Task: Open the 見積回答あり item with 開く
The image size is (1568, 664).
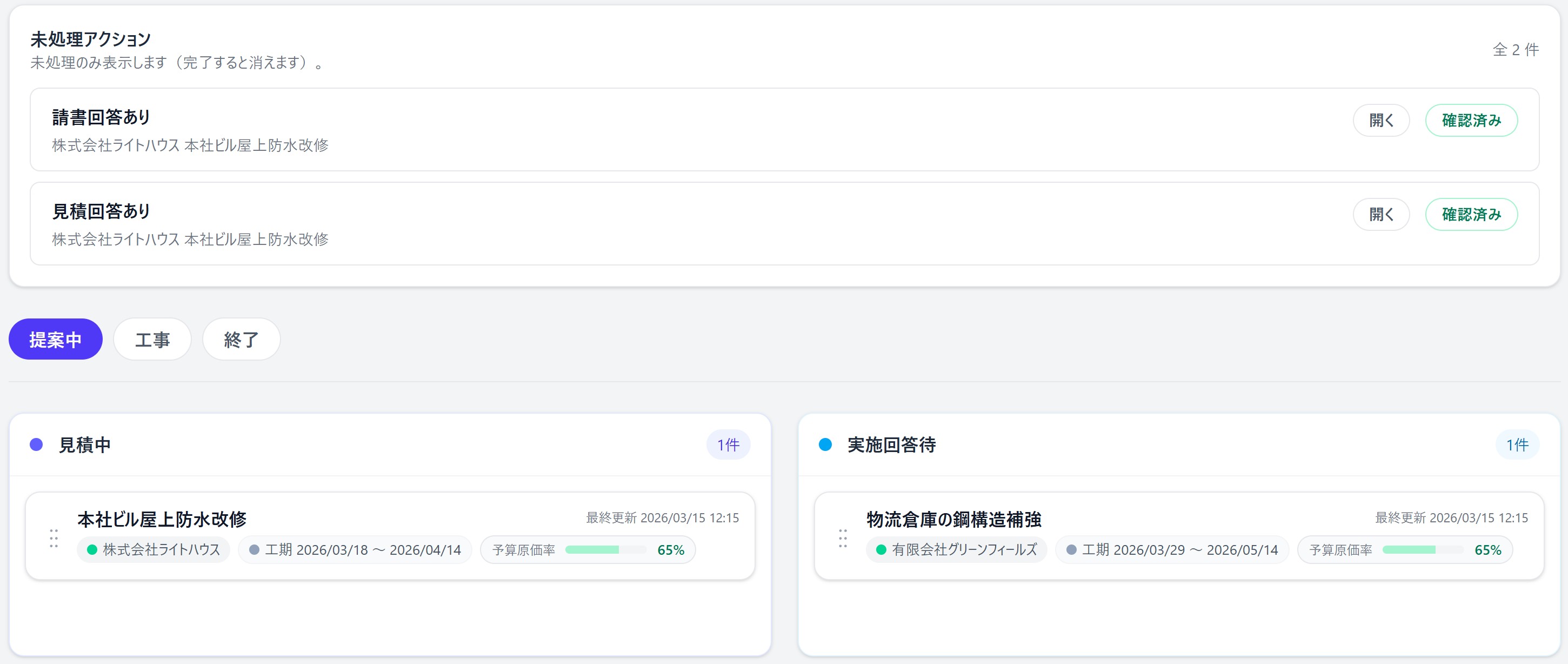Action: 1381,215
